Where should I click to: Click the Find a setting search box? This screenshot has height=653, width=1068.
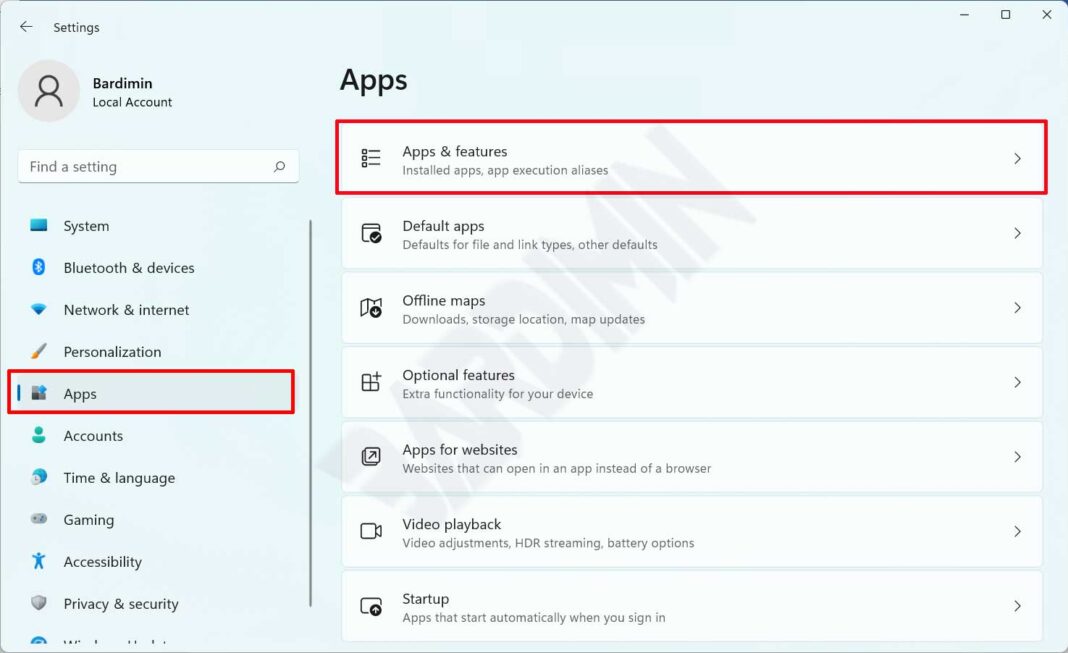158,166
